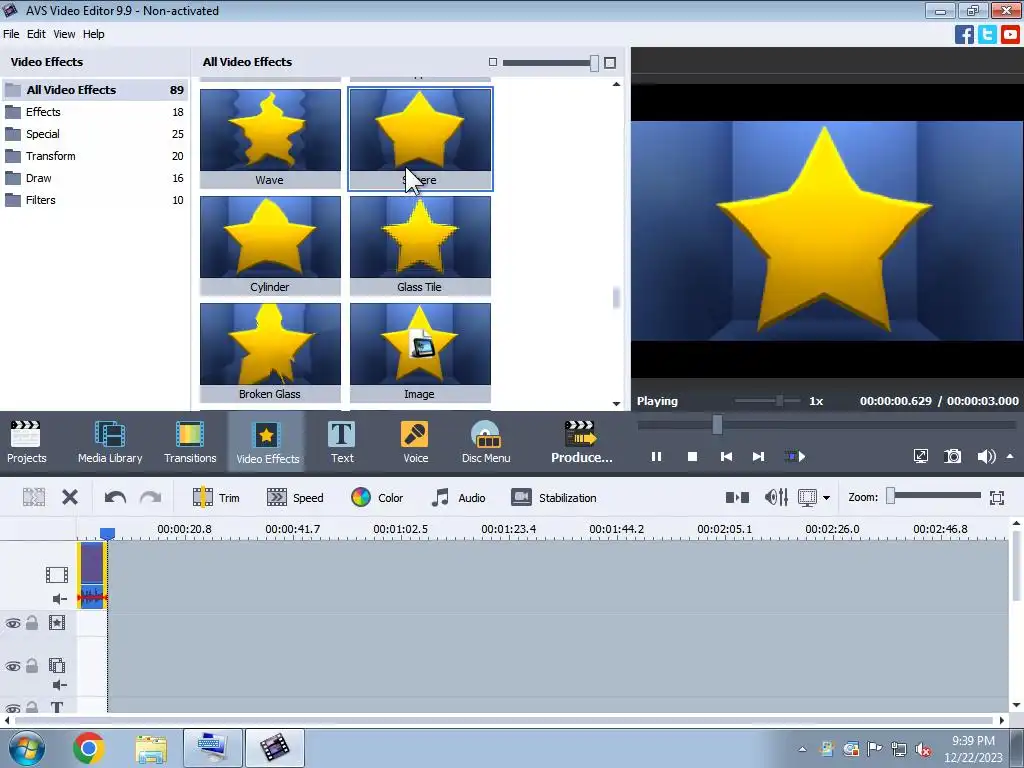Click the Trim tool button
Image resolution: width=1024 pixels, height=768 pixels.
[216, 498]
